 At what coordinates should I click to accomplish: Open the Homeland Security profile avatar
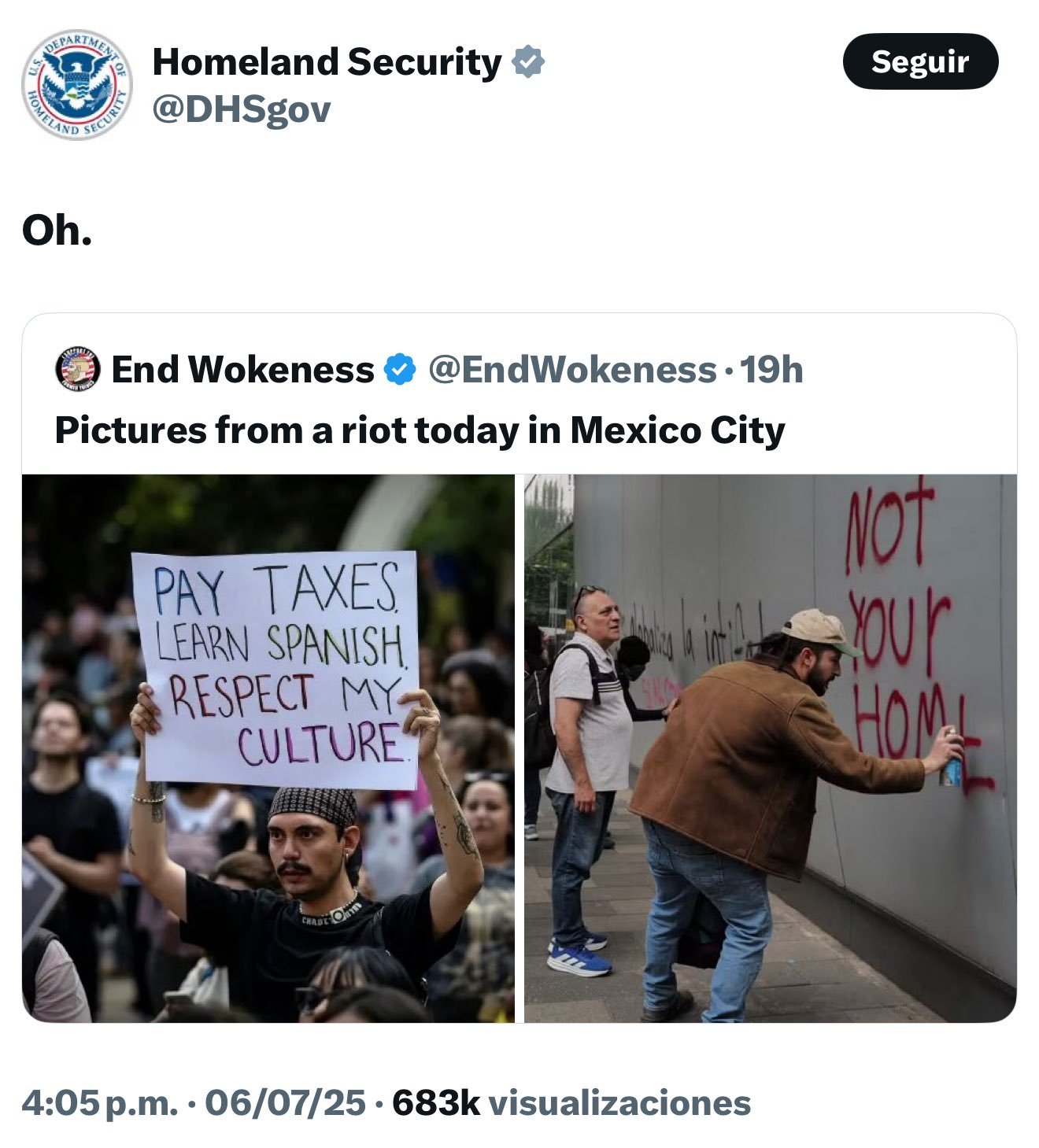point(76,84)
